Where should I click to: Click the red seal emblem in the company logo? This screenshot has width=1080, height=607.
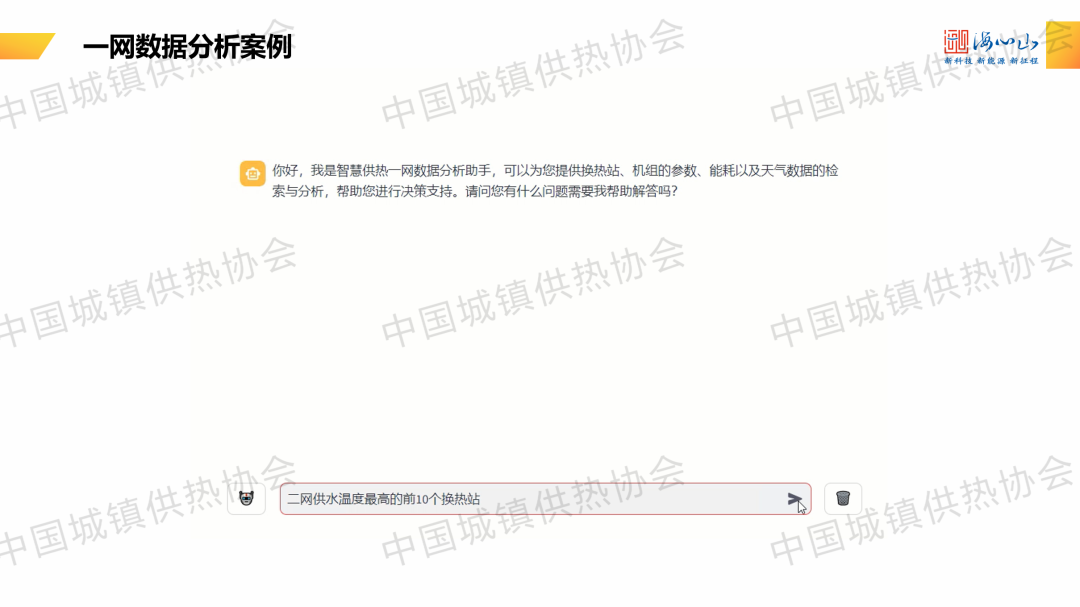[x=957, y=42]
